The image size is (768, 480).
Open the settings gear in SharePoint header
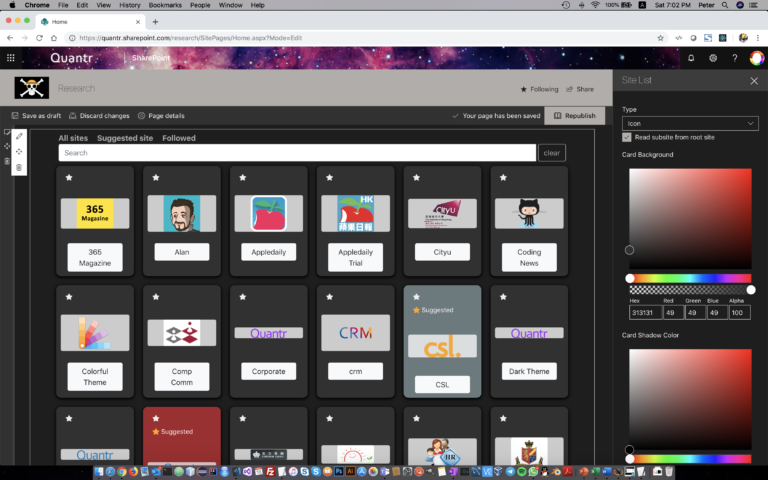(713, 58)
